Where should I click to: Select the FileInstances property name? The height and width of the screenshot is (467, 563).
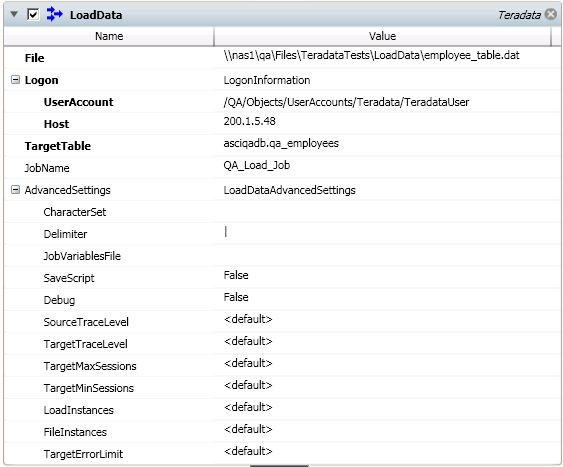75,432
